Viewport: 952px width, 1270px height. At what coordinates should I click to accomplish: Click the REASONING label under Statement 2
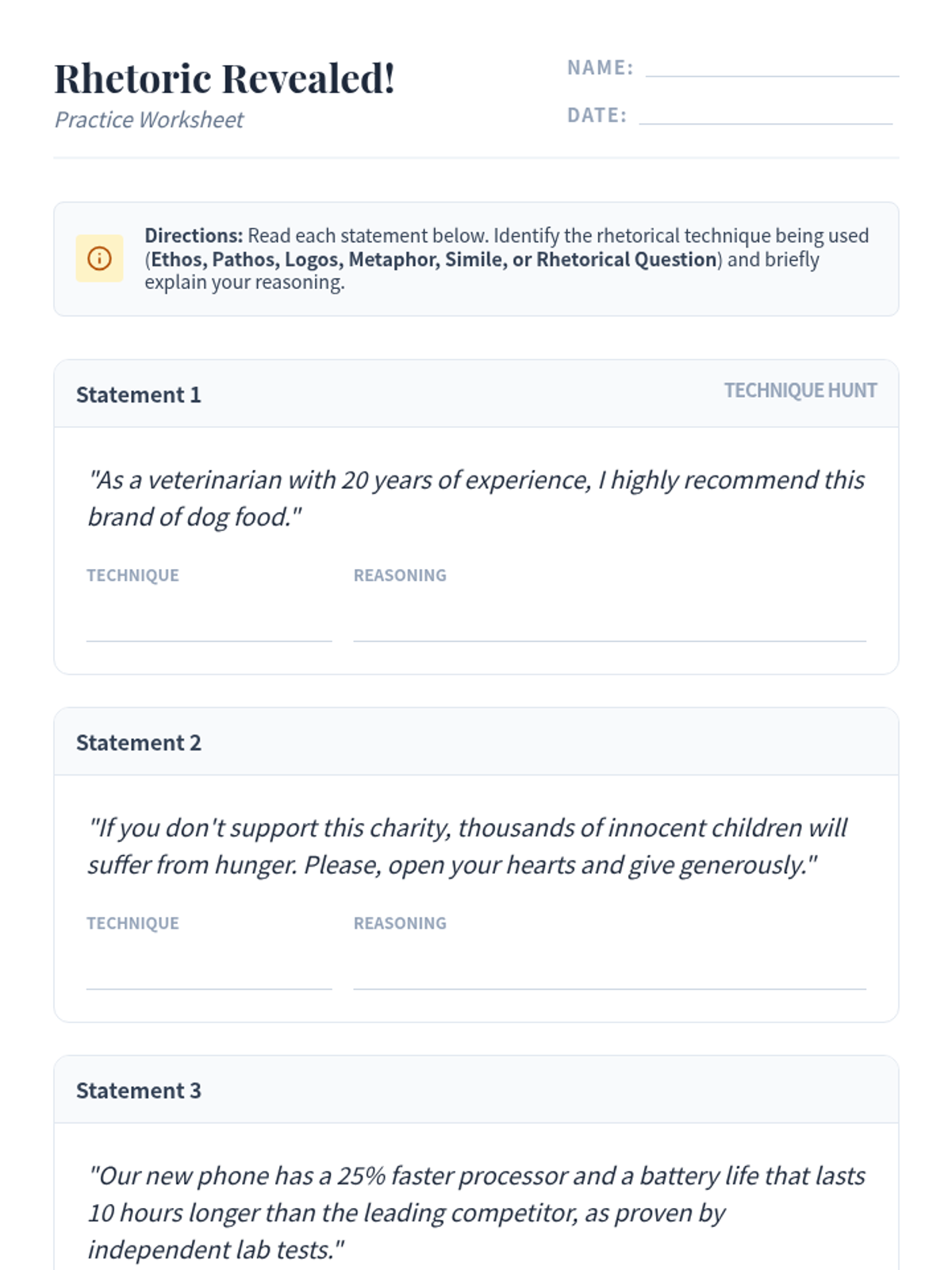[x=400, y=923]
